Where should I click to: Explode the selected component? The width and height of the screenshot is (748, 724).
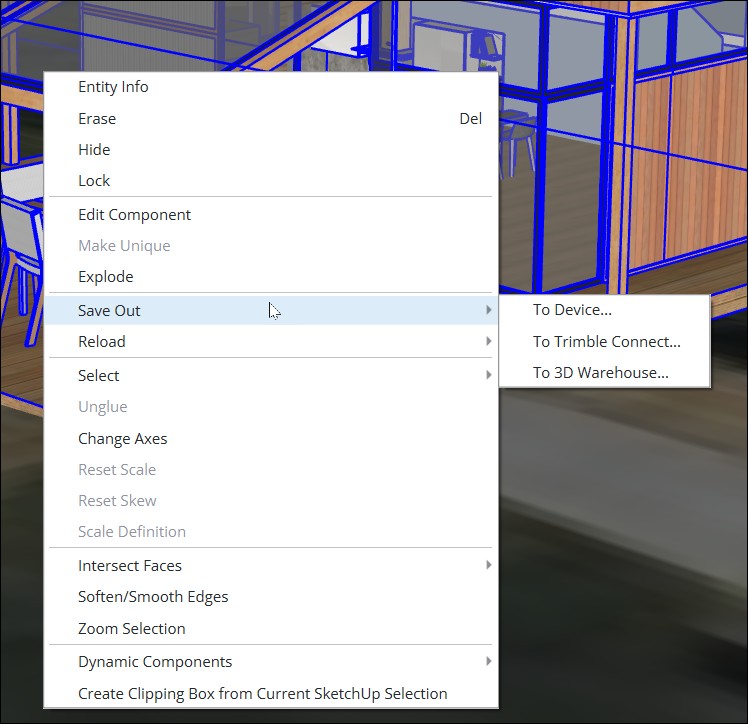click(x=105, y=277)
